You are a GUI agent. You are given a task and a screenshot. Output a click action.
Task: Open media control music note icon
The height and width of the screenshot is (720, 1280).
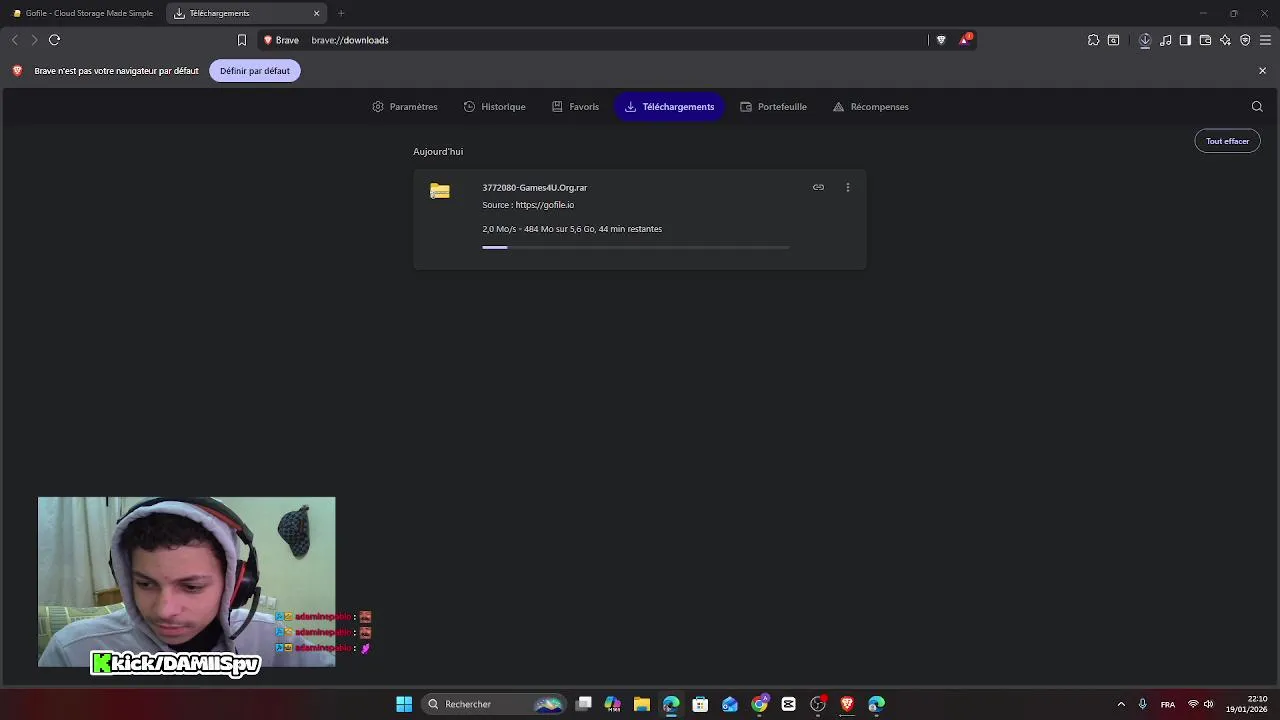(x=1165, y=40)
